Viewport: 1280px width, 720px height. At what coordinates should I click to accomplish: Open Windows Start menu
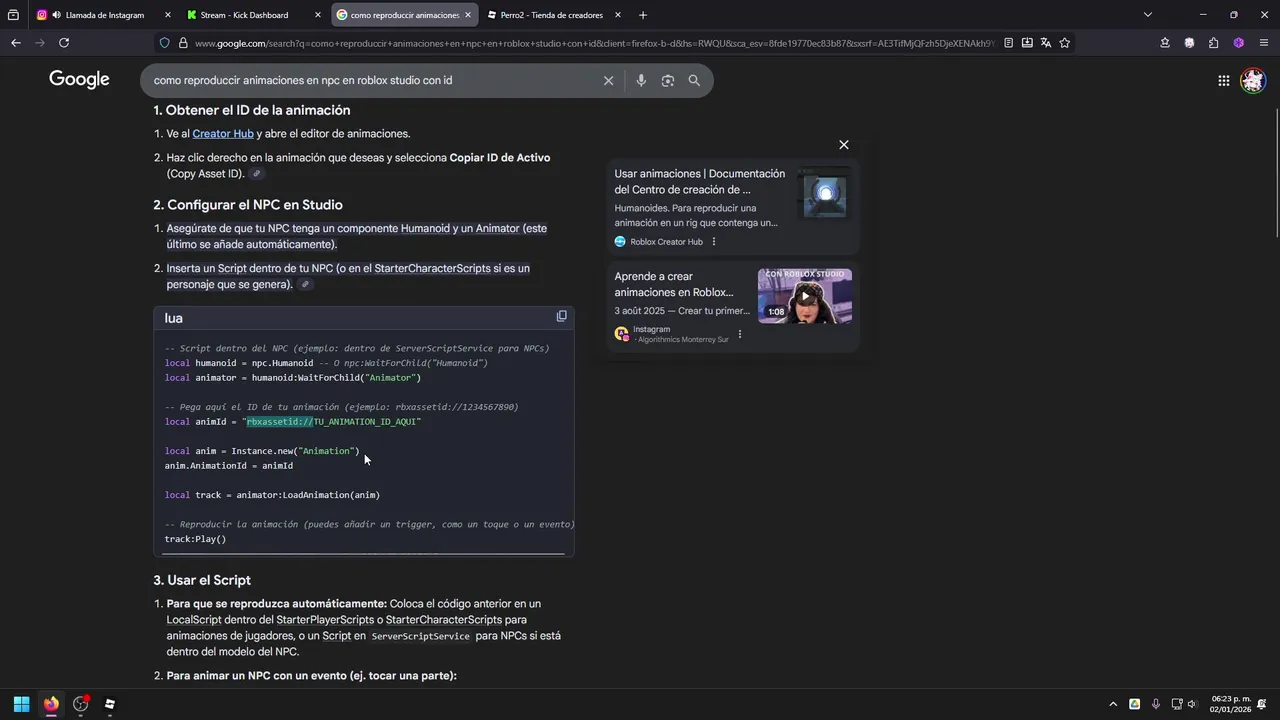(21, 704)
